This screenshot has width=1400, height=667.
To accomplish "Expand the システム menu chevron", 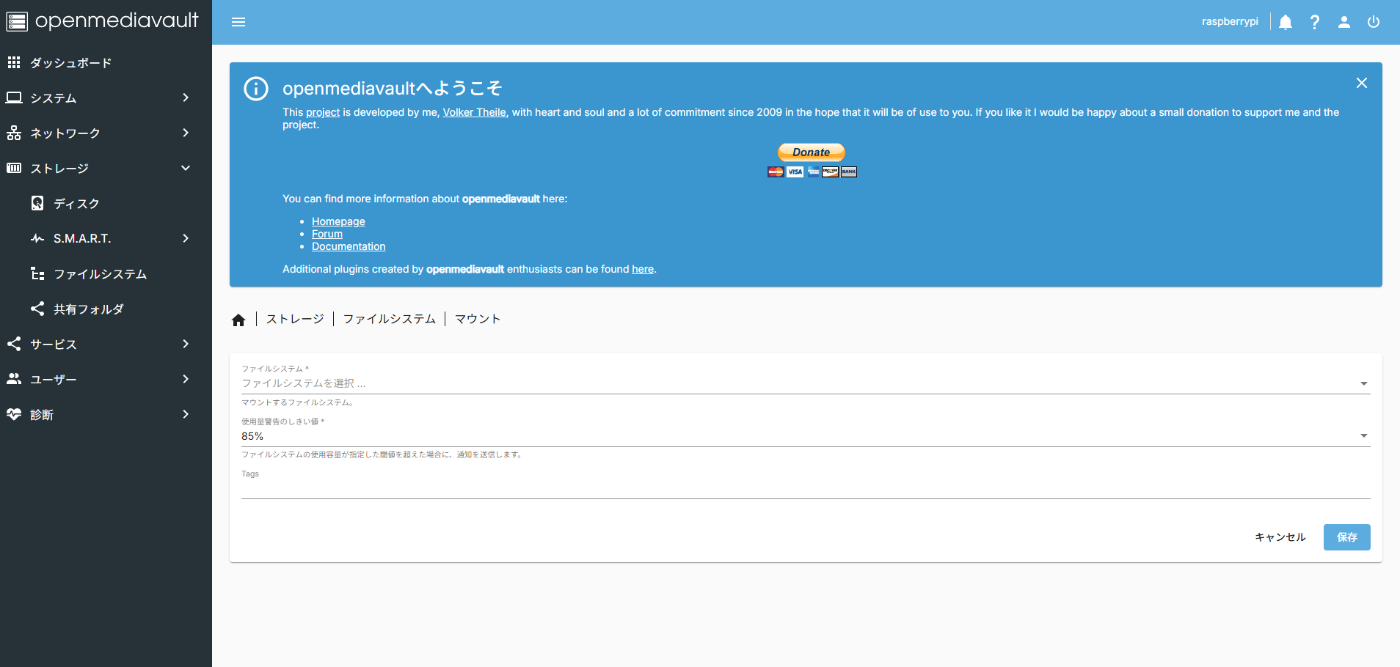I will click(x=186, y=98).
